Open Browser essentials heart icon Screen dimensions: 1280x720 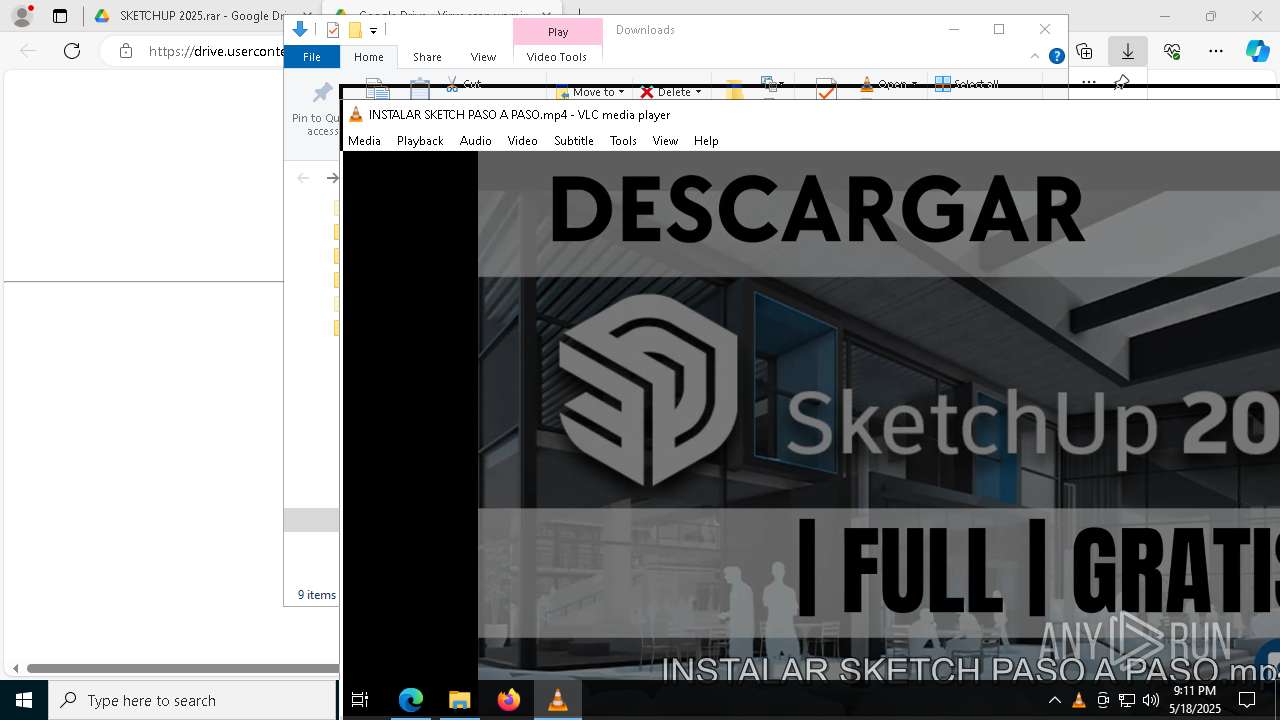pos(1172,51)
